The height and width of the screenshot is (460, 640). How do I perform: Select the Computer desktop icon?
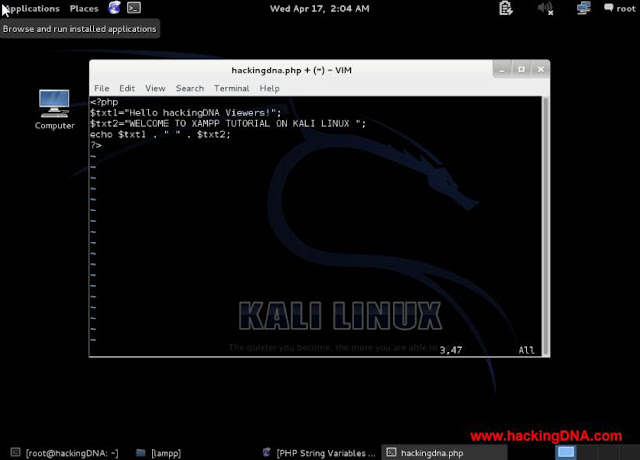55,109
